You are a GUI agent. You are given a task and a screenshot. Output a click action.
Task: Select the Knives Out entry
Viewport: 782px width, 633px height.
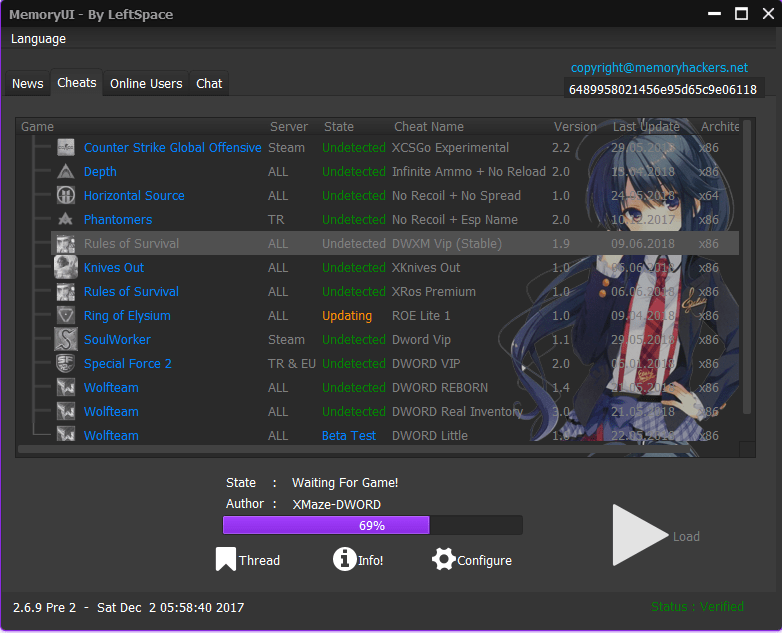[114, 267]
